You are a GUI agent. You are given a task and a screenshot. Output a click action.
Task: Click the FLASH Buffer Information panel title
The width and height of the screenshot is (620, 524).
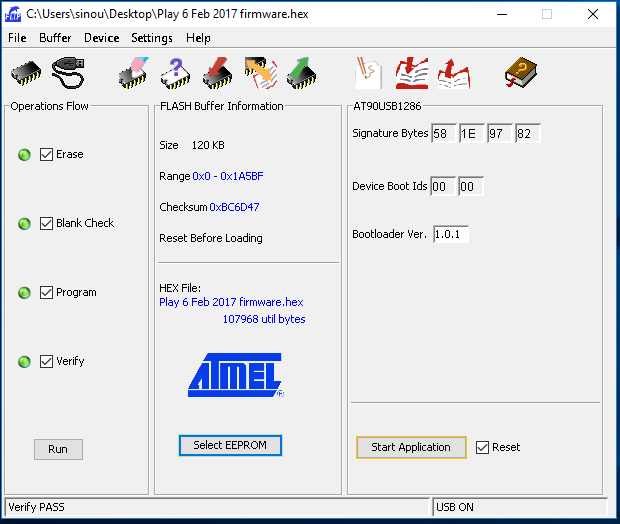[221, 106]
